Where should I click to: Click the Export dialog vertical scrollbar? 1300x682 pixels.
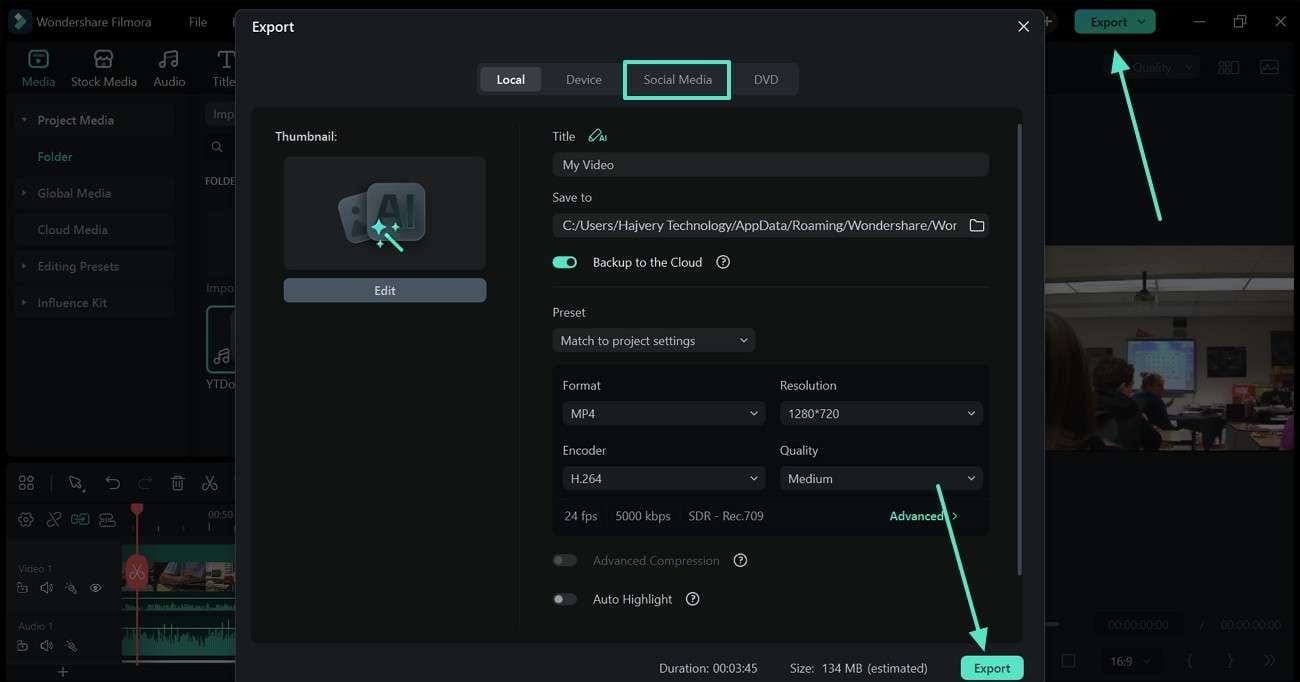point(1018,350)
